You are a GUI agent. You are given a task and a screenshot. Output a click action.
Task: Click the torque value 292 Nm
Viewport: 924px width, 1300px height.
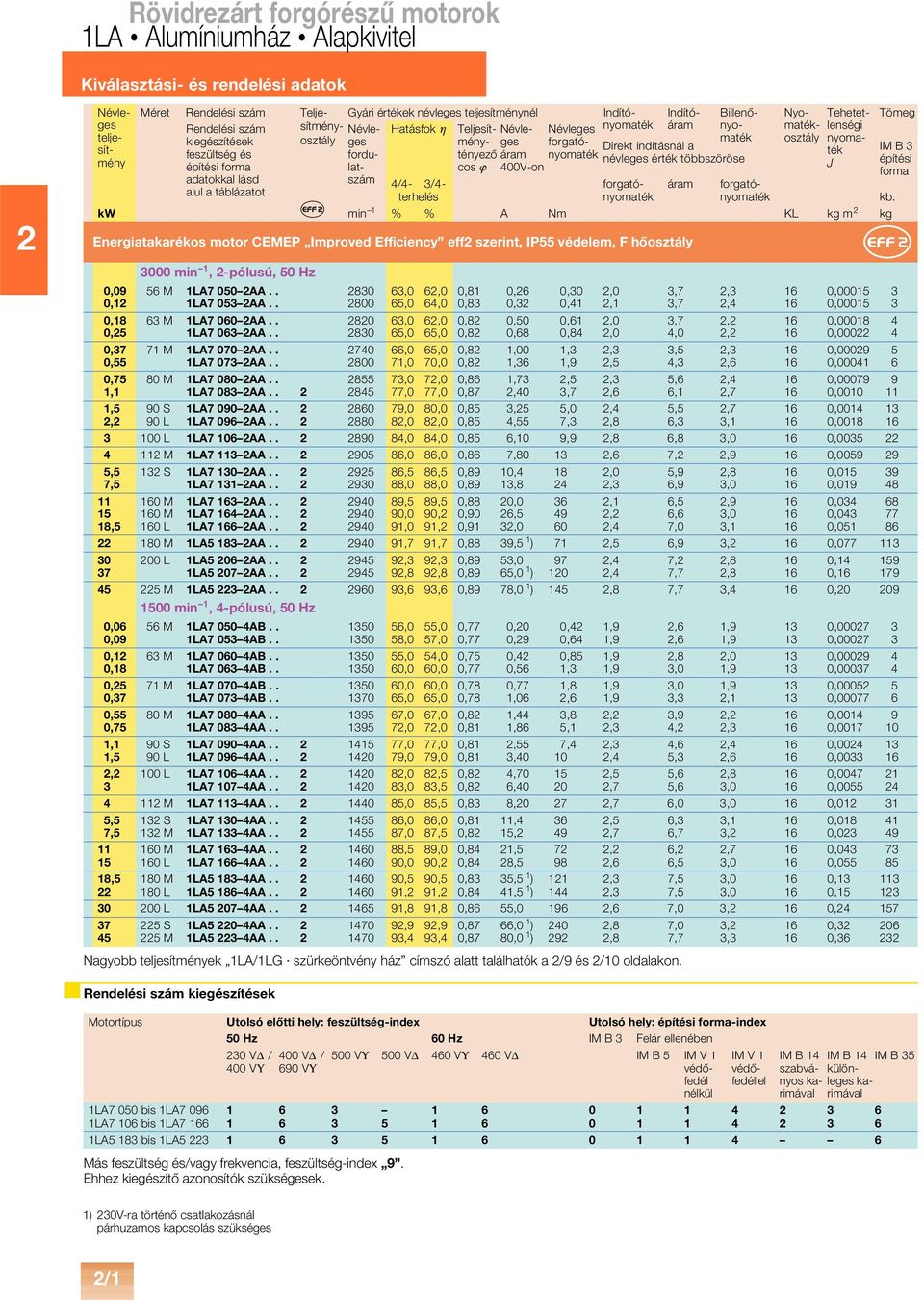[558, 938]
